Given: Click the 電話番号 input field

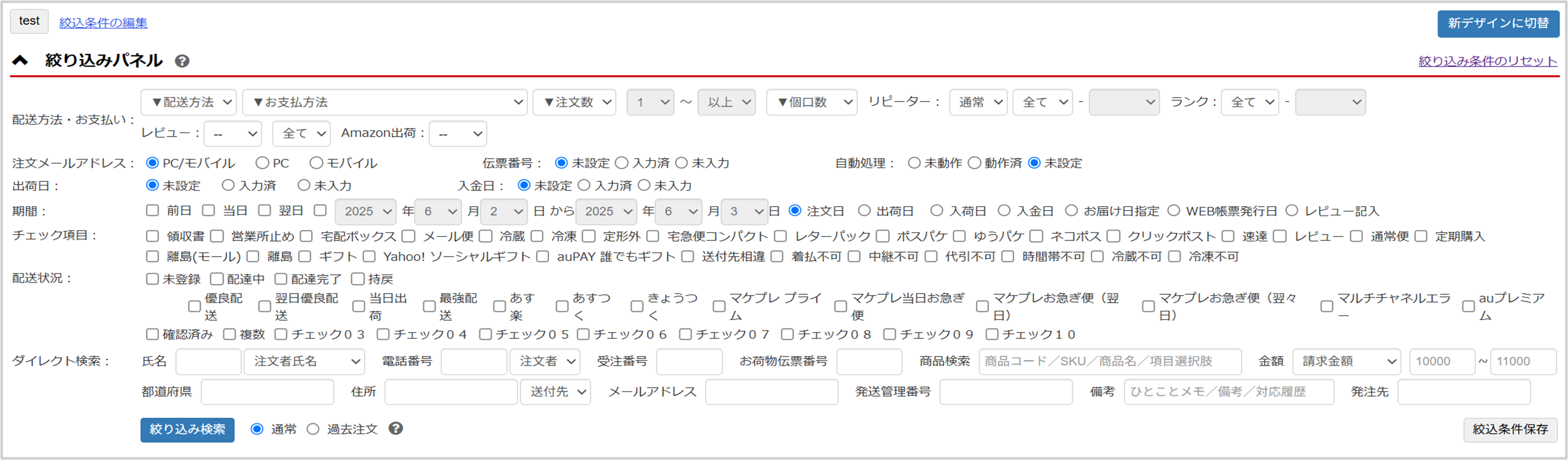Looking at the screenshot, I should click(x=474, y=361).
